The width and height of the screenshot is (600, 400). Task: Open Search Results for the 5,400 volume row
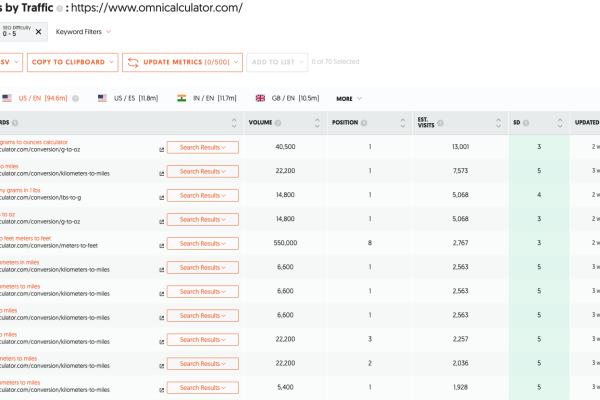[x=203, y=388]
